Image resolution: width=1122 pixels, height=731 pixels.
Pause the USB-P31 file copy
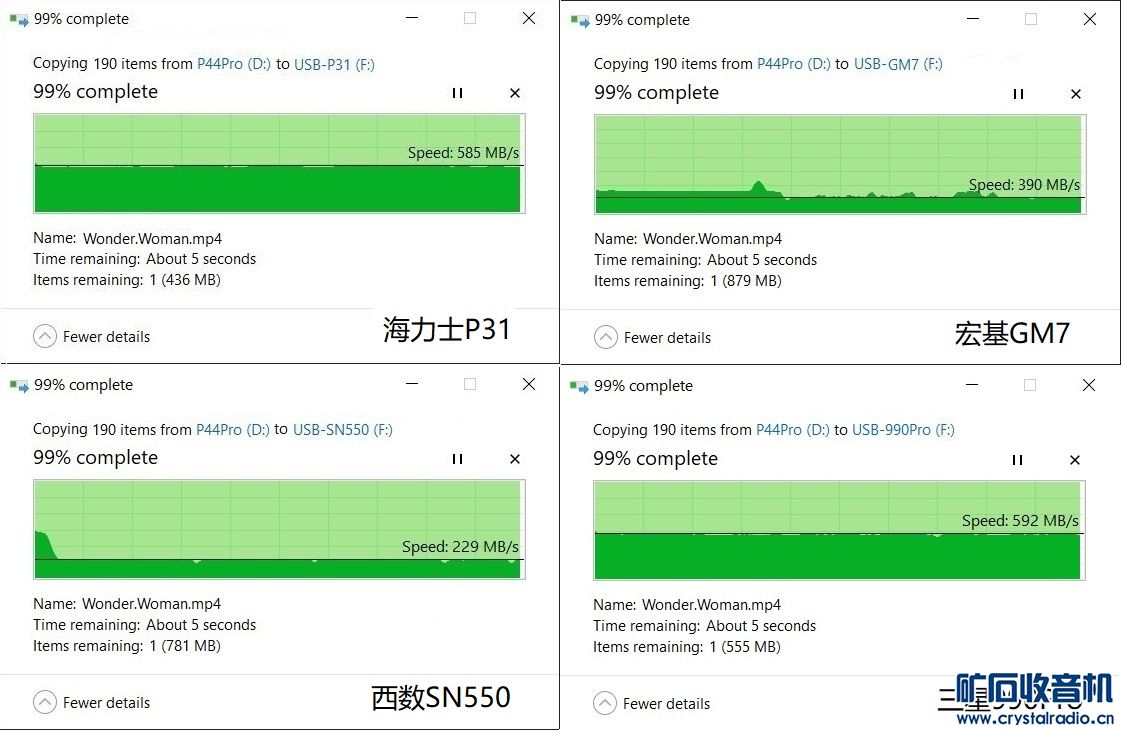coord(457,93)
